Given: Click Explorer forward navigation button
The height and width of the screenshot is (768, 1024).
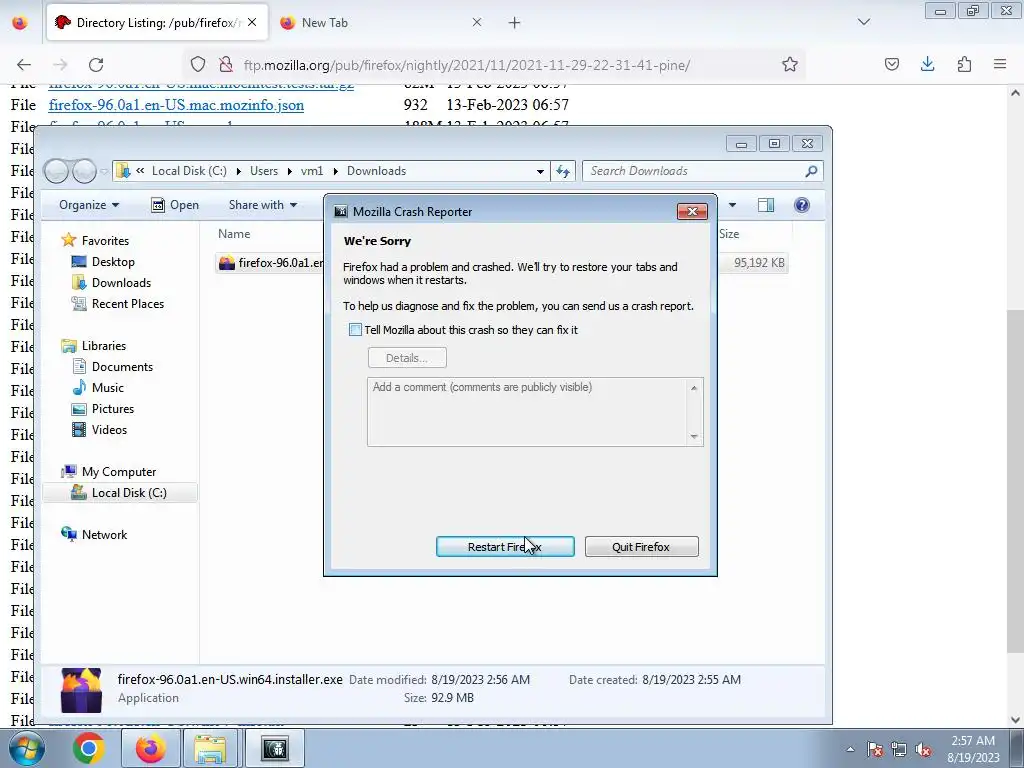Looking at the screenshot, I should point(84,171).
